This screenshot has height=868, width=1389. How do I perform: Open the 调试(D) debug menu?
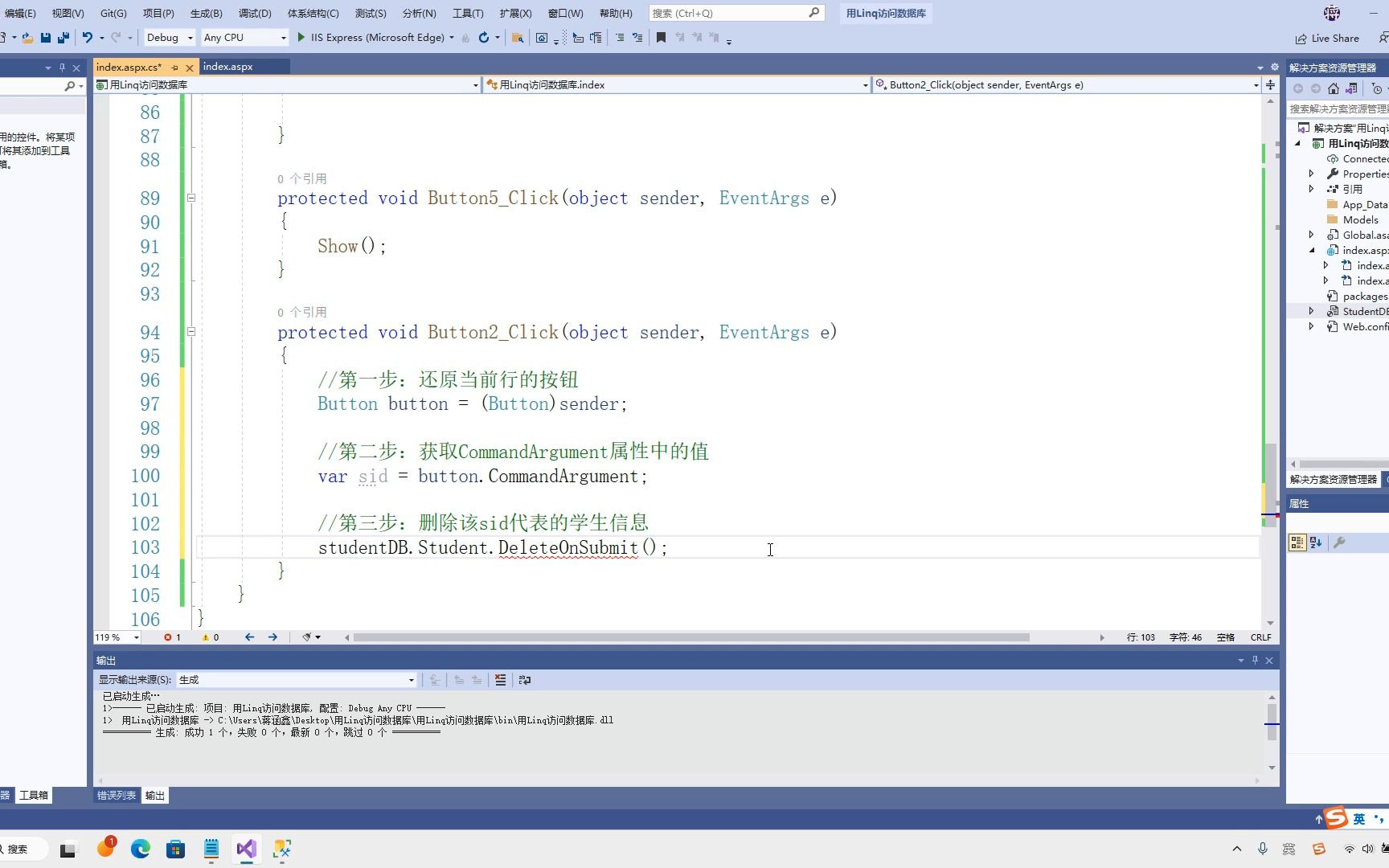click(x=255, y=14)
